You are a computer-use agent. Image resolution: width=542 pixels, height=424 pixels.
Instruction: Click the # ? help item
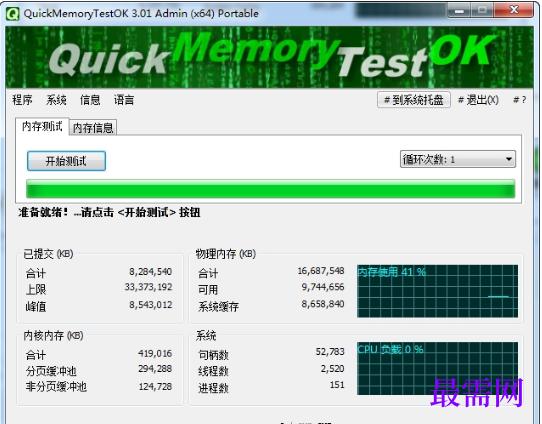[x=520, y=100]
